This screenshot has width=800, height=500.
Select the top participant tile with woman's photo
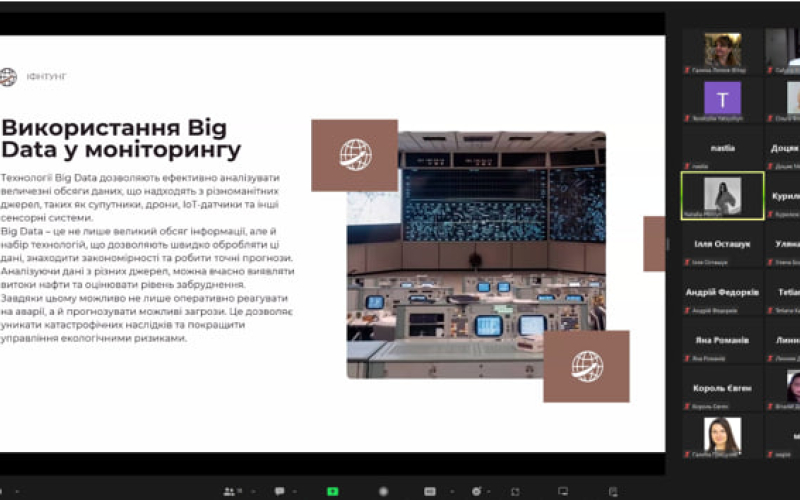coord(722,52)
